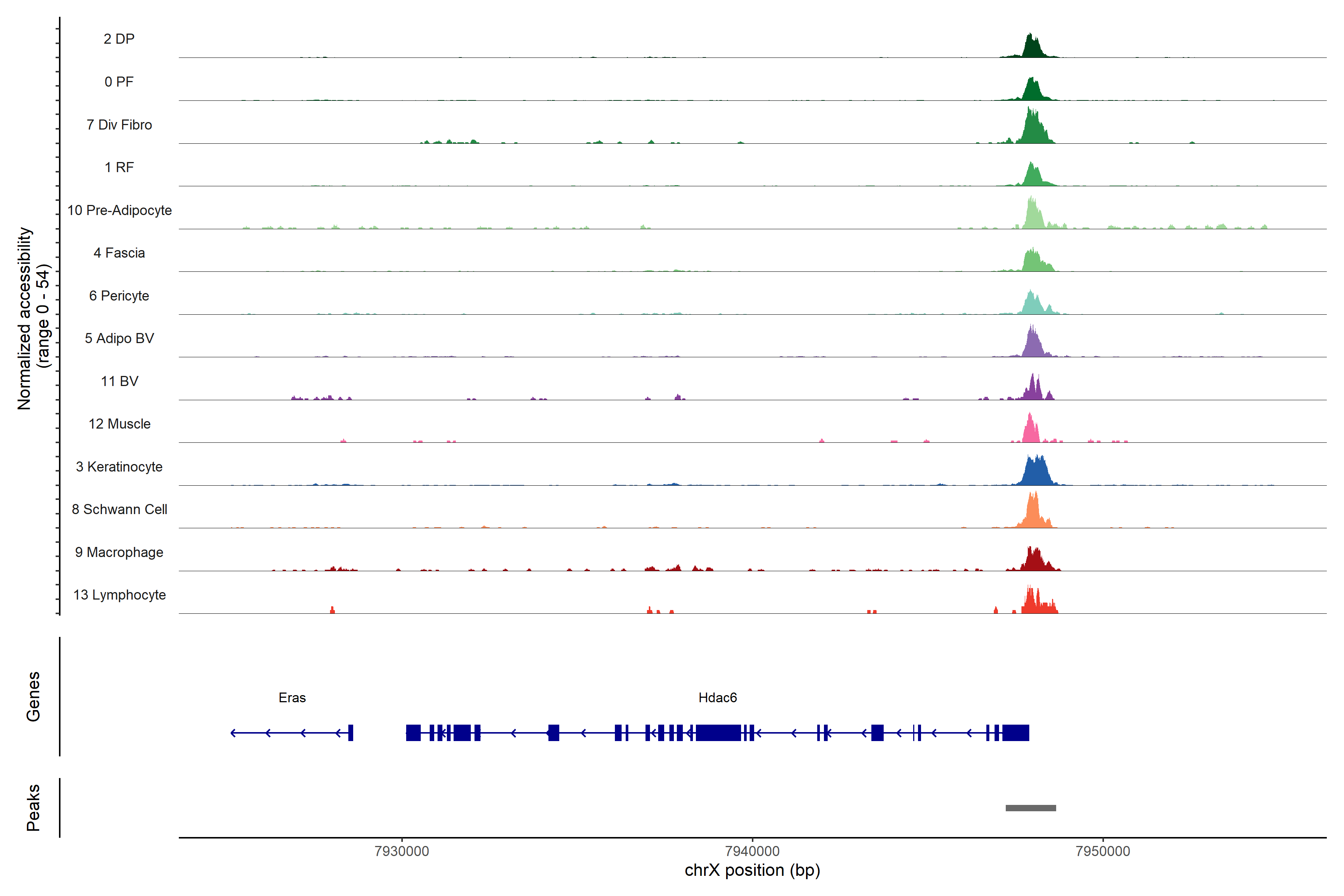Screen dimensions: 1344x896
Task: Click the 2 DP track label
Action: (x=119, y=39)
